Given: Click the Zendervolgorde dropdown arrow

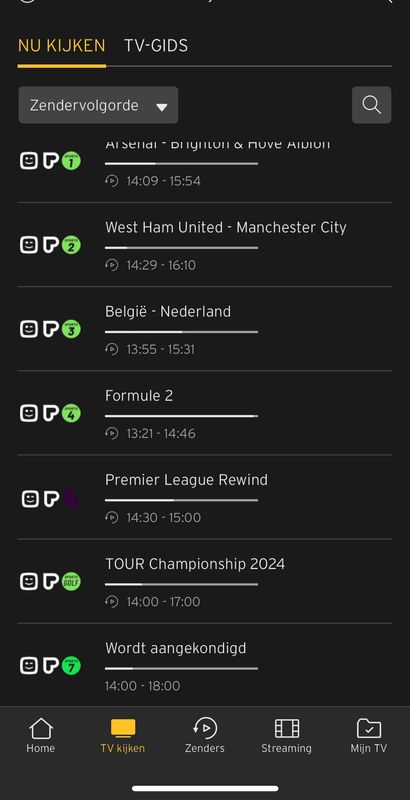Looking at the screenshot, I should point(162,107).
